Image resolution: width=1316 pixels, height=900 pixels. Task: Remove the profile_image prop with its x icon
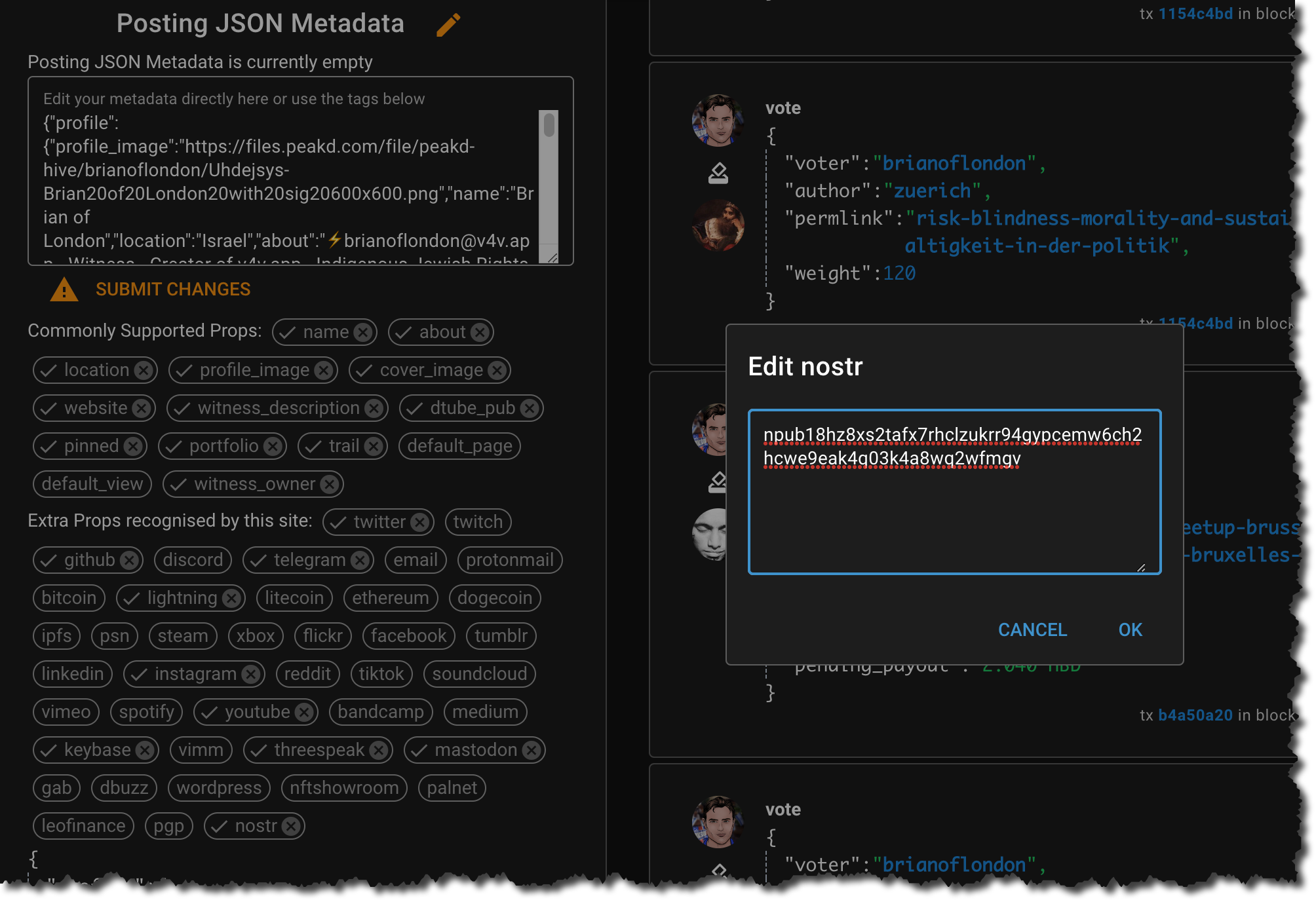pos(323,370)
